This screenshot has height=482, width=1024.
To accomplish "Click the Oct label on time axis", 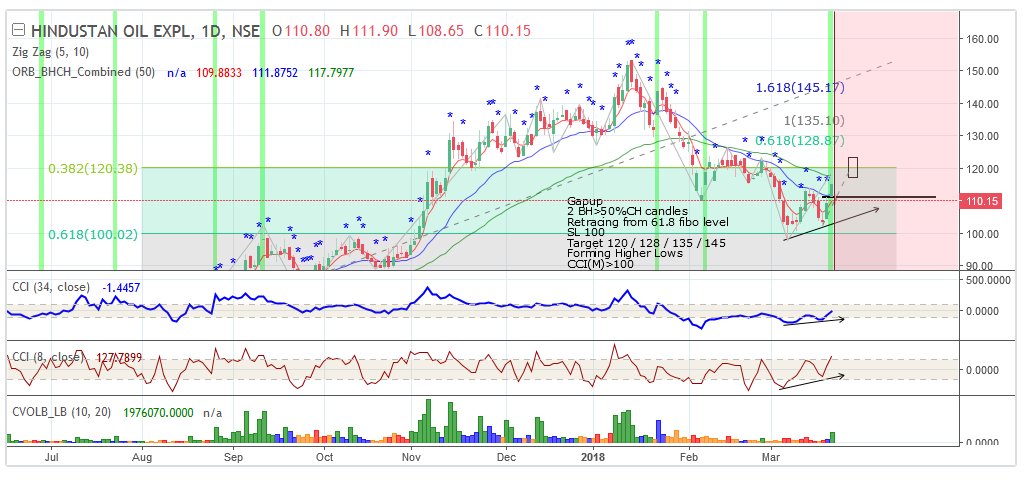I will click(x=323, y=457).
